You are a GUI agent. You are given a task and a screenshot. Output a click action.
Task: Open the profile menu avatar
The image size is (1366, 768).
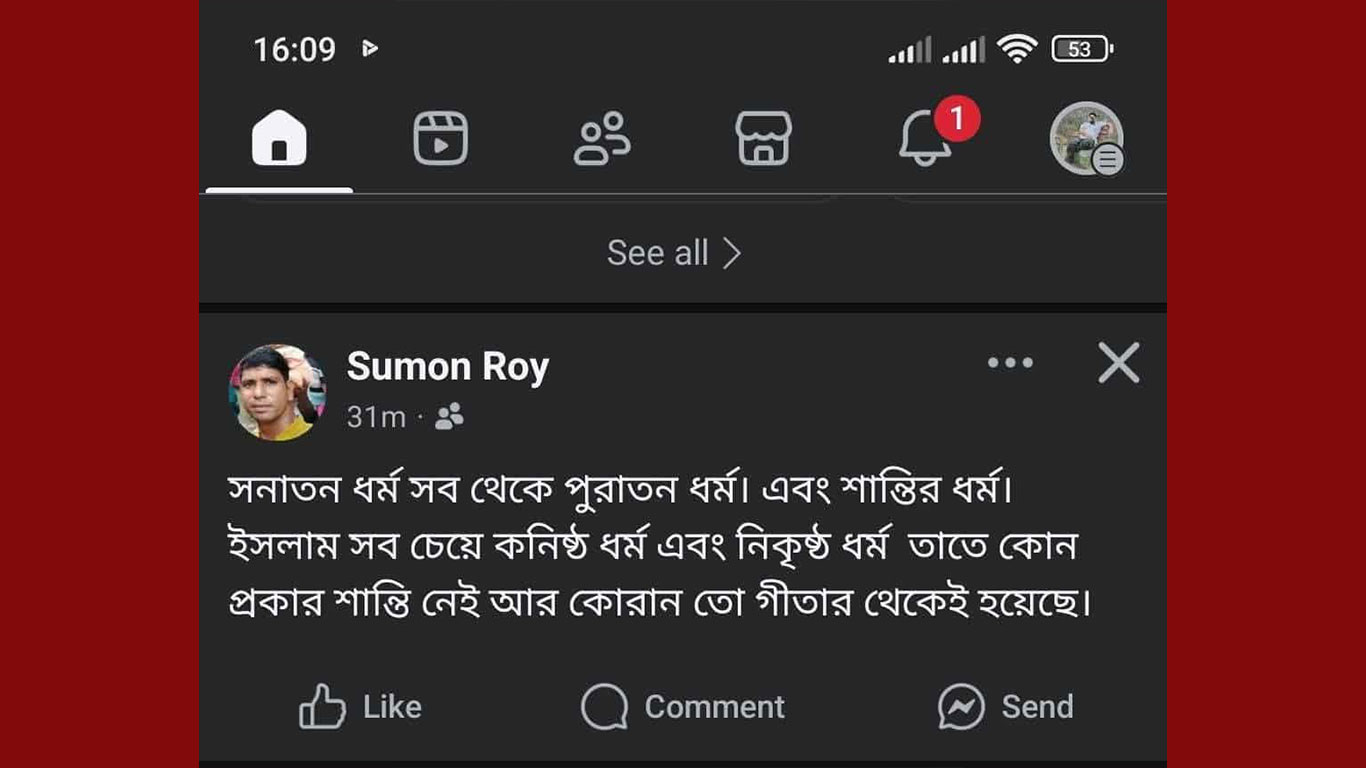[x=1086, y=138]
